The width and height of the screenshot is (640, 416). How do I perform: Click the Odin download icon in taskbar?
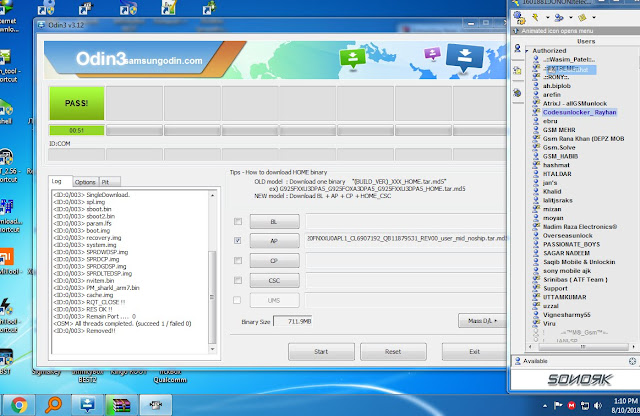click(87, 405)
